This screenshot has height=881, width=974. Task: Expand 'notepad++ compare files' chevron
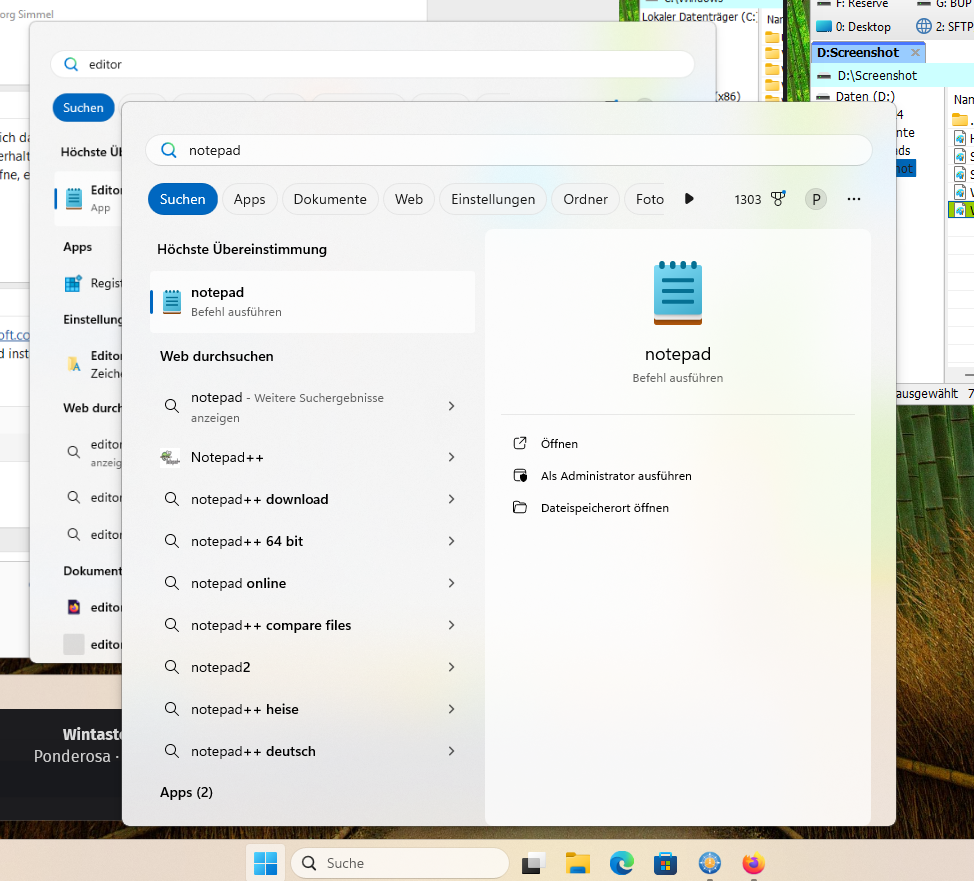452,625
